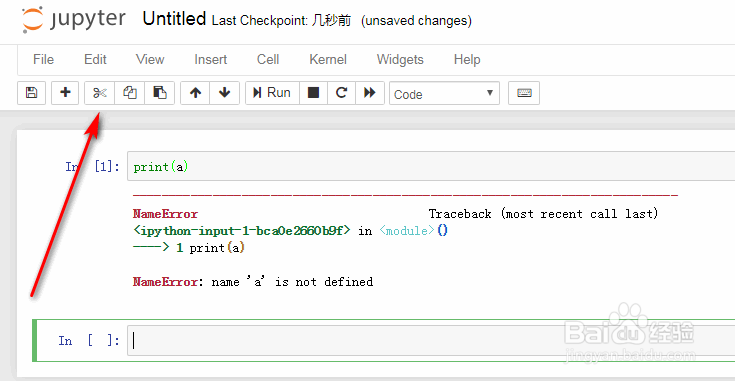735x381 pixels.
Task: Click the Last Checkpoint status text
Action: 281,21
